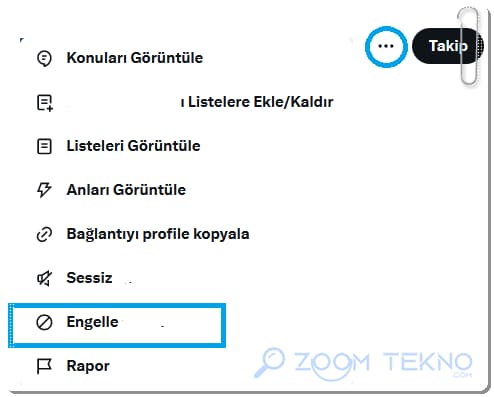The image size is (494, 397).
Task: Select Bağlantıyı profile kopyala text
Action: pos(158,234)
